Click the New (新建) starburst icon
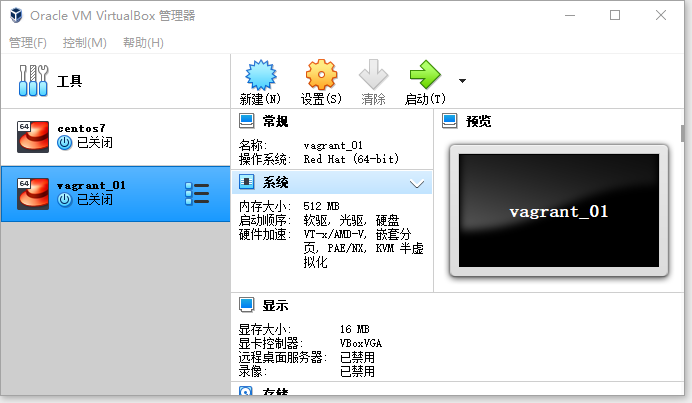 260,75
